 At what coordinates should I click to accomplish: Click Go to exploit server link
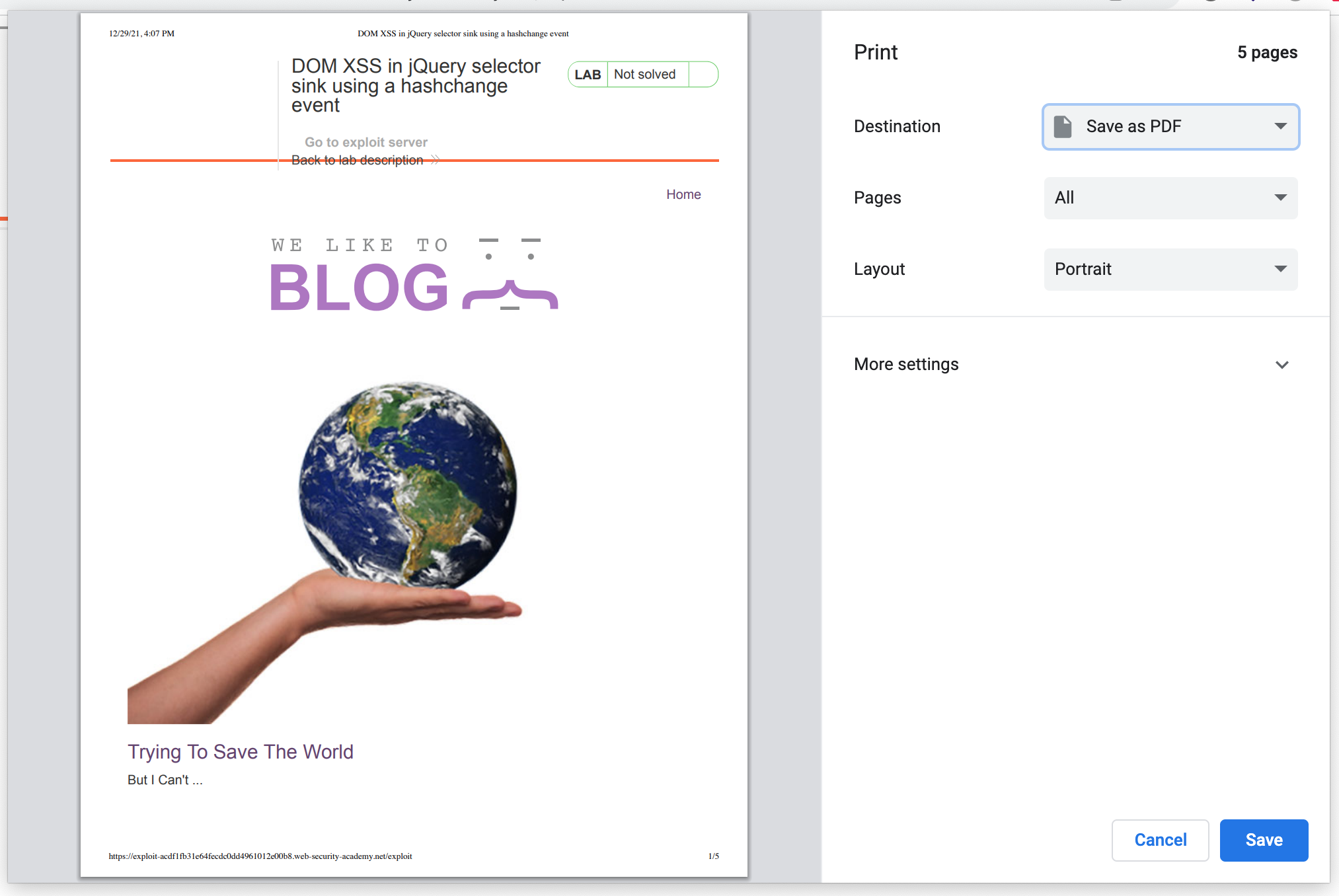(x=365, y=142)
